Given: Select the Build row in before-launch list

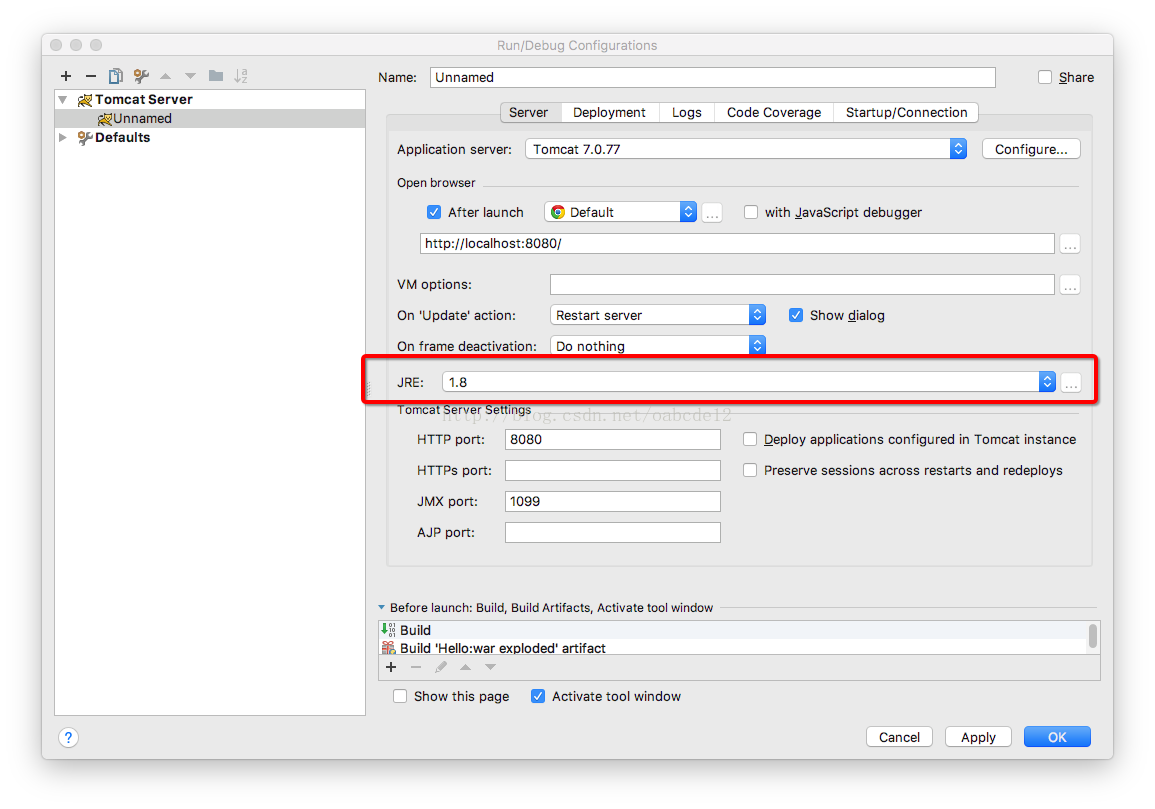Looking at the screenshot, I should 733,630.
